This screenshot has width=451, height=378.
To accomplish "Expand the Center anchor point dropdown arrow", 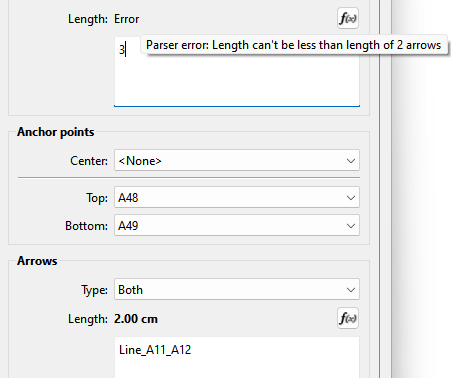I will pos(350,161).
